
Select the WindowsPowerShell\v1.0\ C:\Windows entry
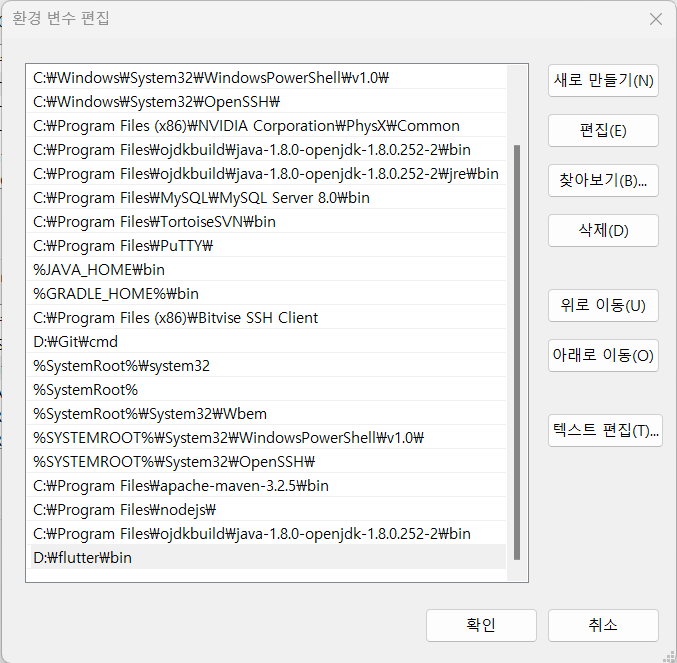tap(267, 78)
